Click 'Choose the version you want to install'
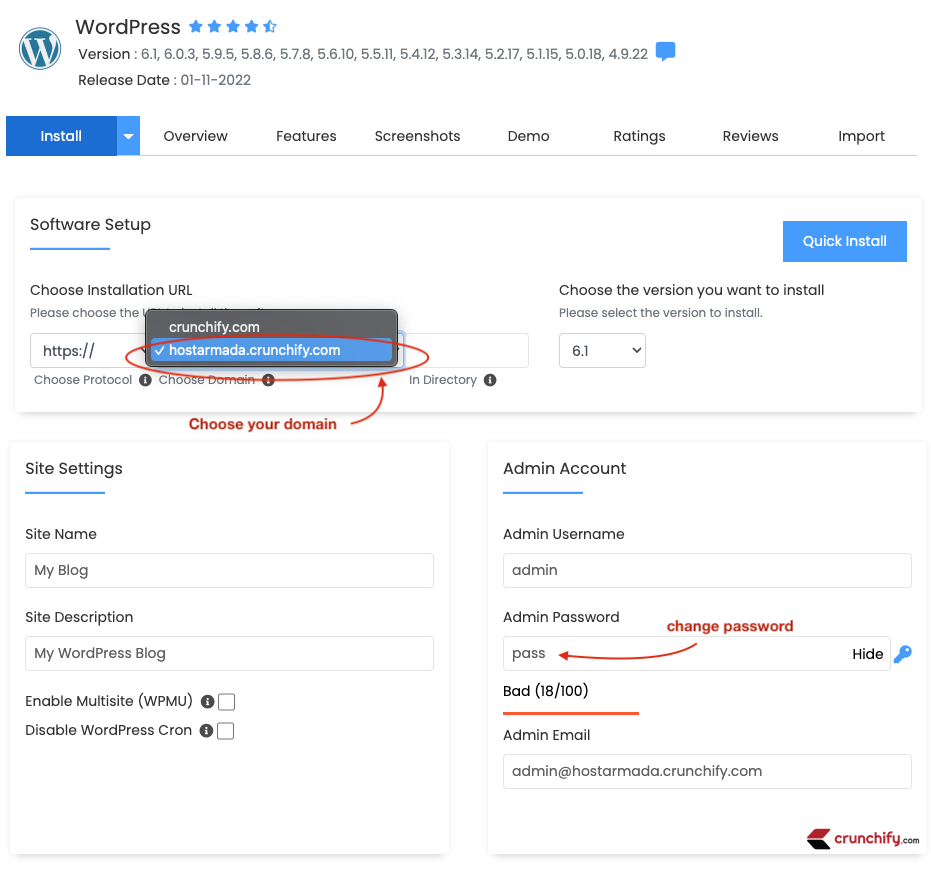The width and height of the screenshot is (931, 870). 691,290
